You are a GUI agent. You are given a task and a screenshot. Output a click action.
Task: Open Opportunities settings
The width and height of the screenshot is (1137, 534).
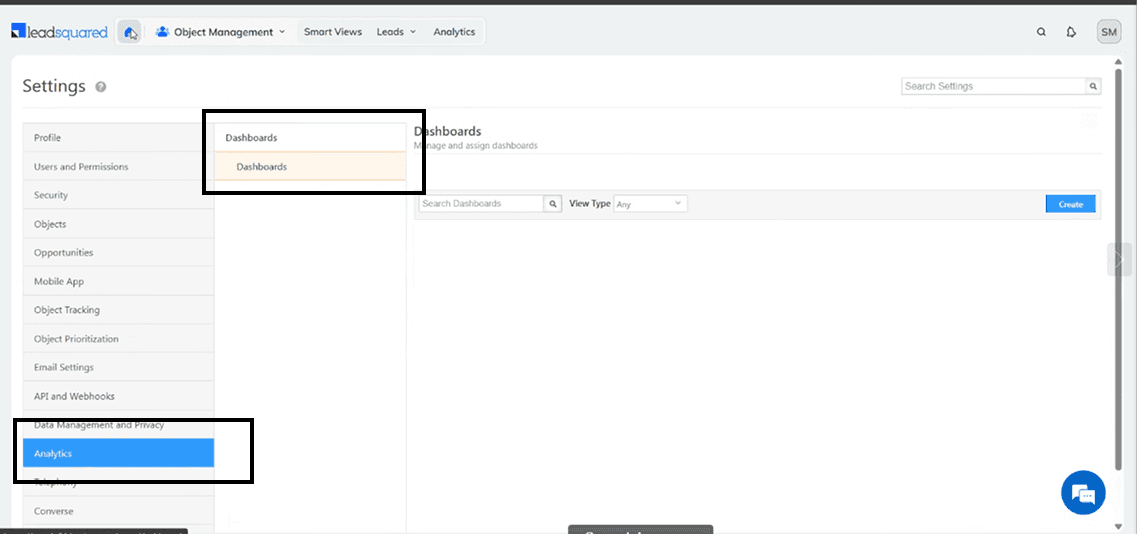[118, 252]
